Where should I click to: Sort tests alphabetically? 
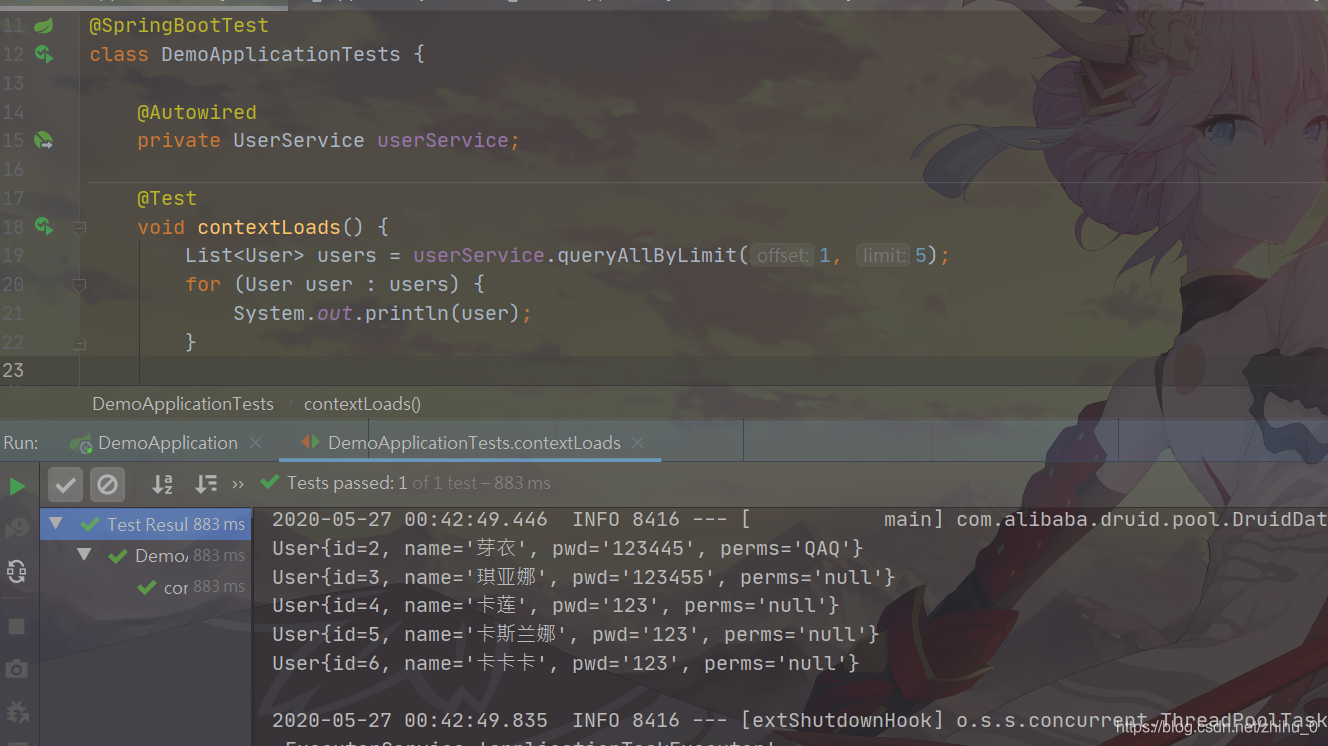[162, 484]
